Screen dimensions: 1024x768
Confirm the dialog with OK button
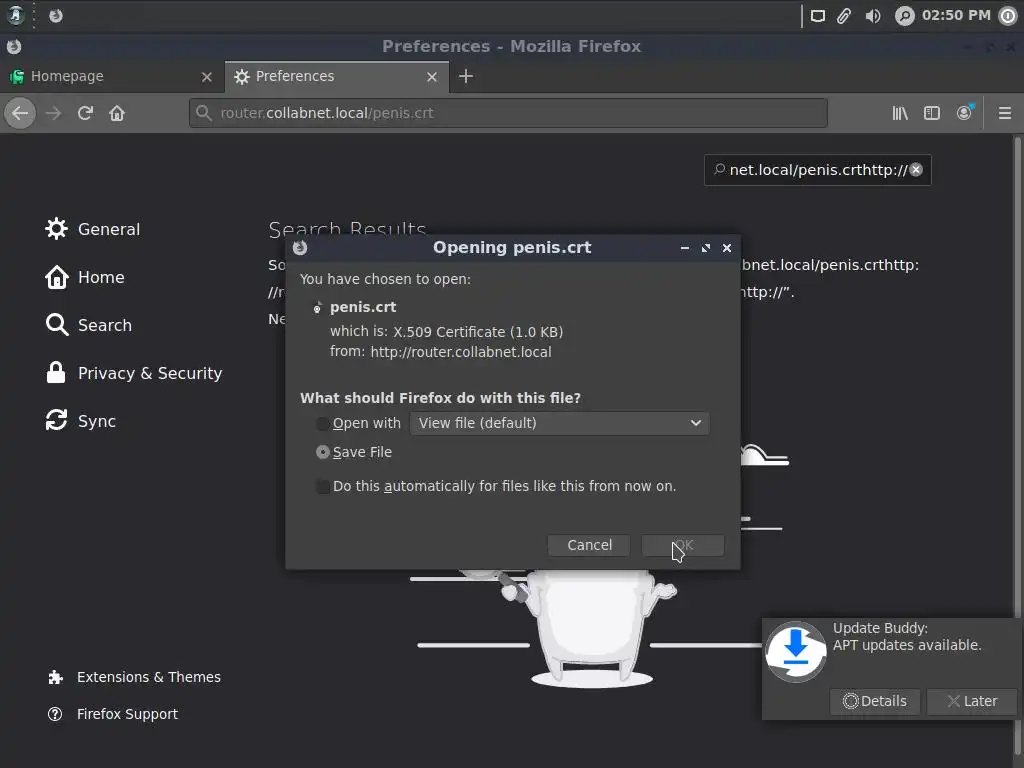tap(682, 545)
